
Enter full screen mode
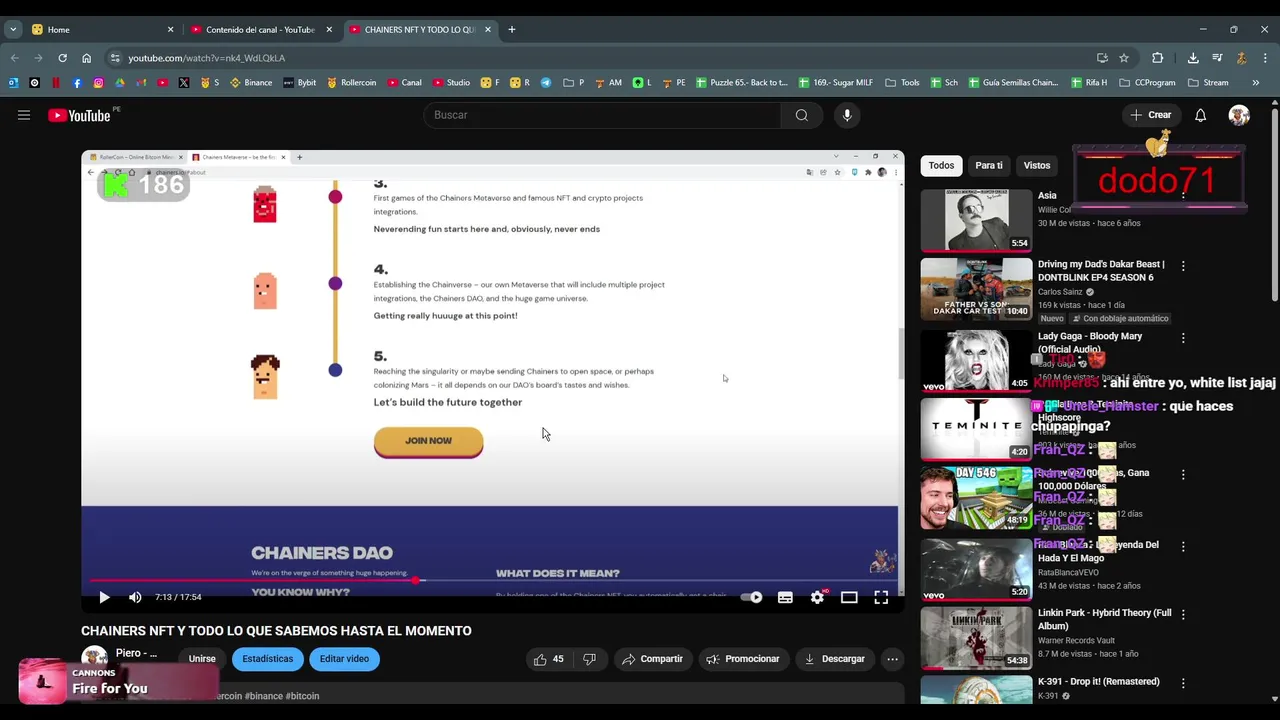[x=881, y=597]
